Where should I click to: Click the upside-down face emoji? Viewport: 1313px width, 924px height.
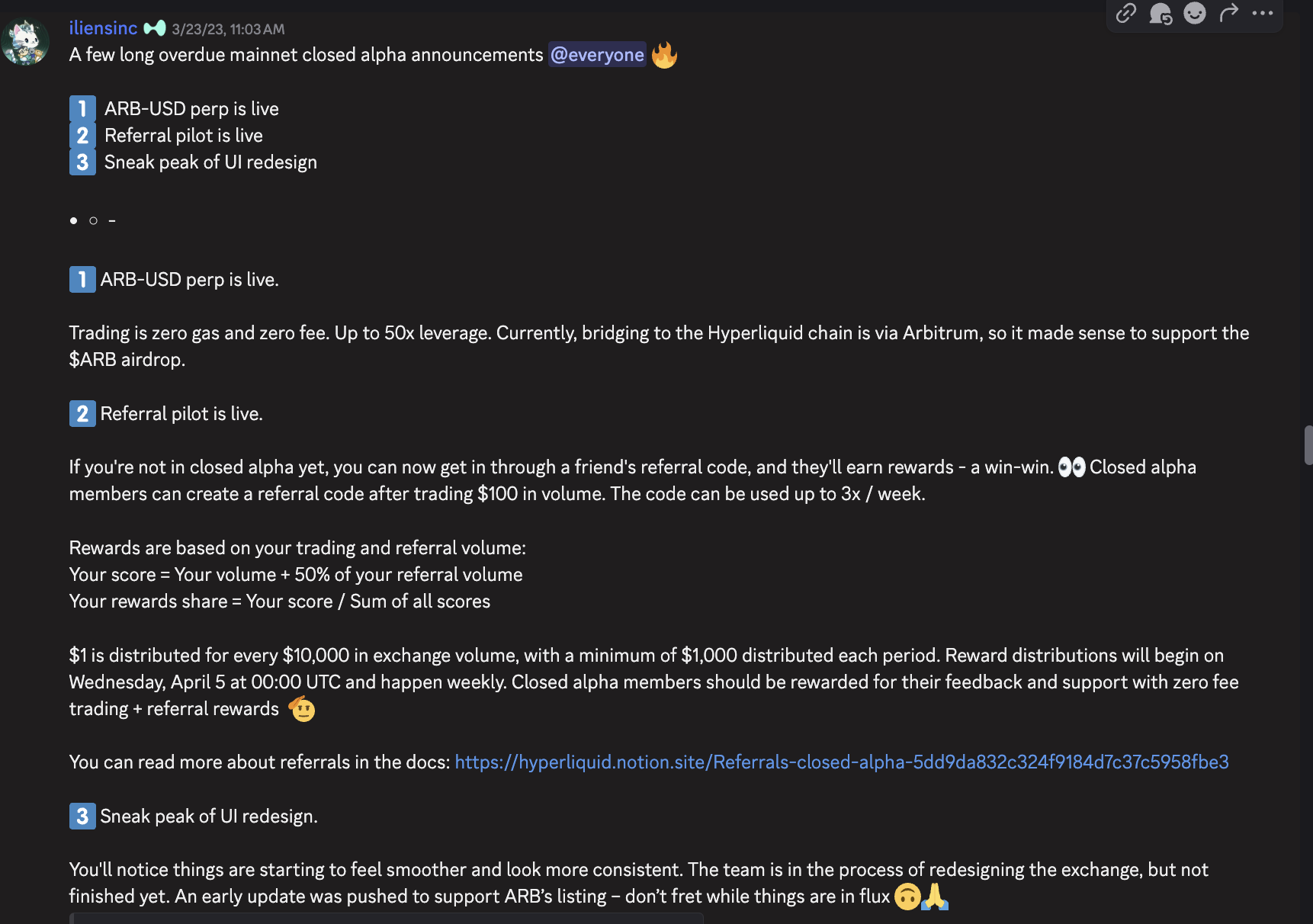(907, 897)
